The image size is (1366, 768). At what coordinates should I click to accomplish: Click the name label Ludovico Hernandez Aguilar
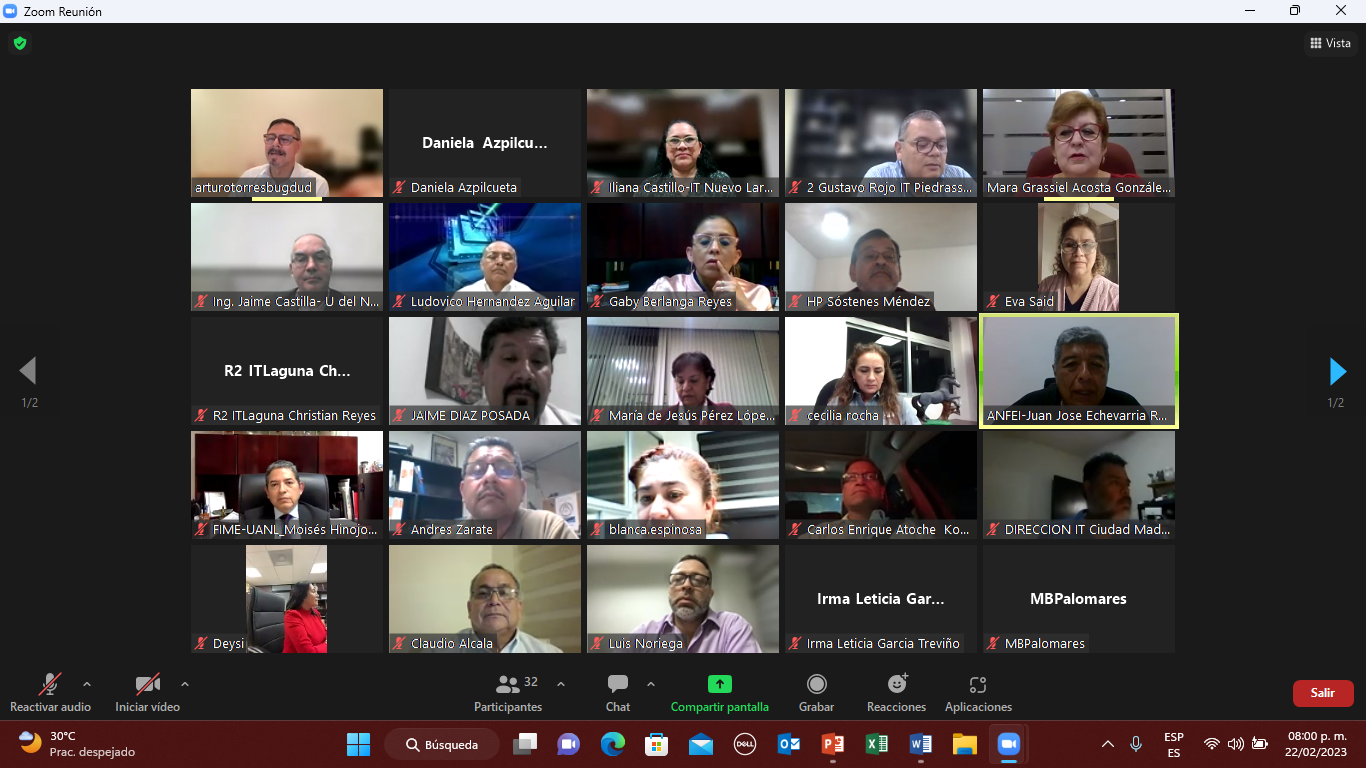pyautogui.click(x=493, y=302)
